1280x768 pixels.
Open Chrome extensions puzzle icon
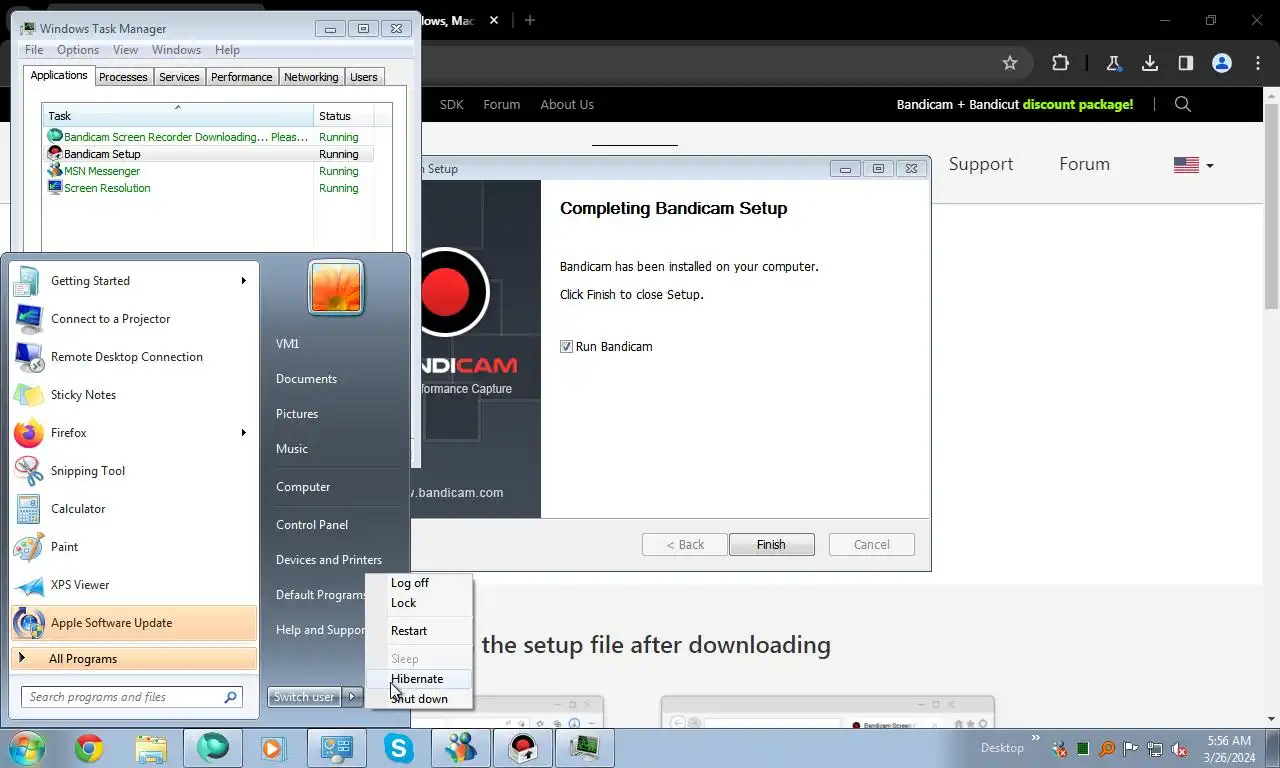coord(1061,63)
